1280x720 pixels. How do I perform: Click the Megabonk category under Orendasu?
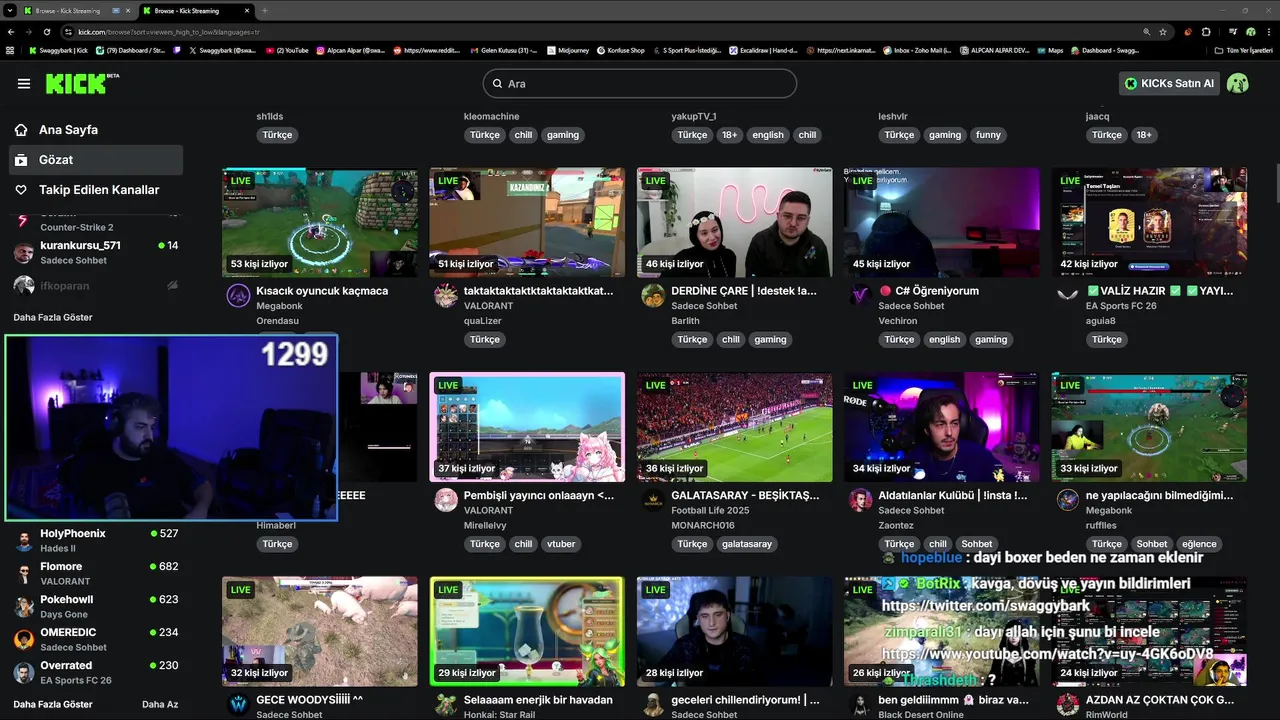tap(279, 306)
